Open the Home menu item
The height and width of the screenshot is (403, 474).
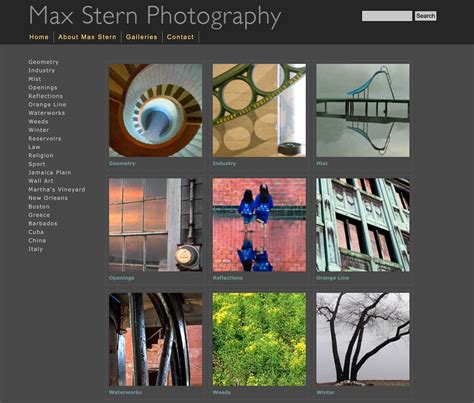pos(39,37)
